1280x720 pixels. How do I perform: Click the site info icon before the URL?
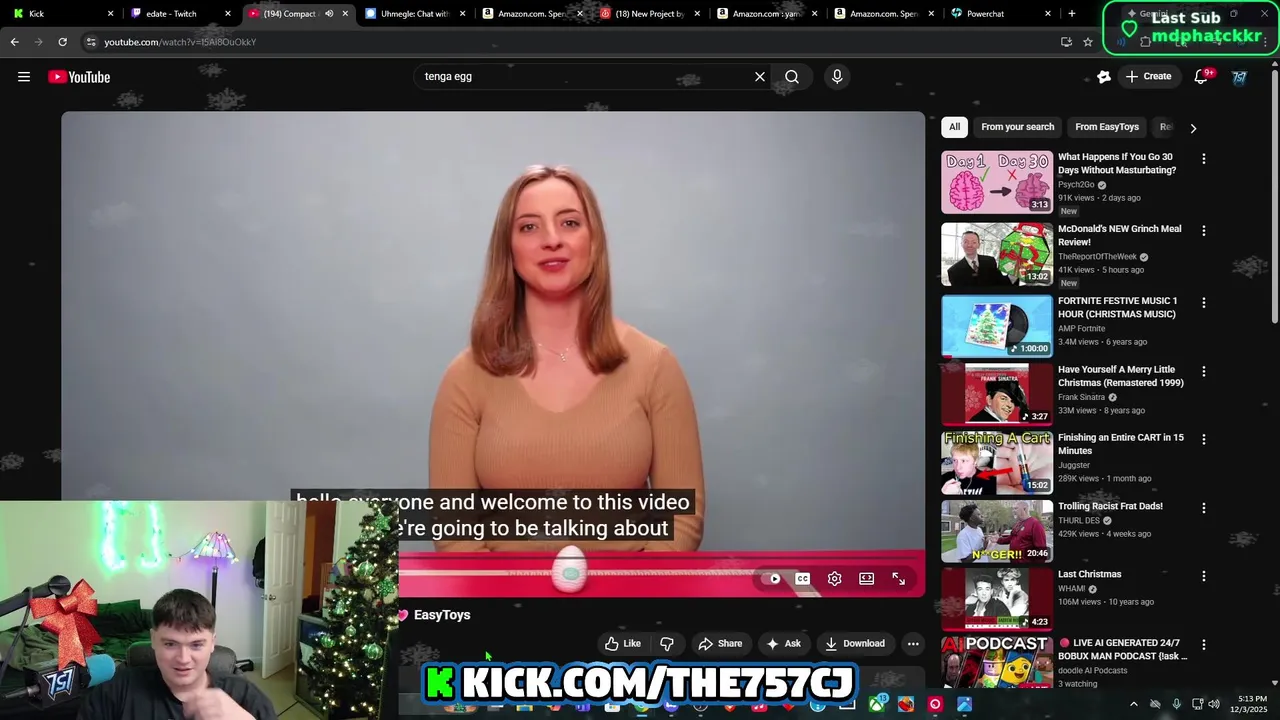pos(91,42)
